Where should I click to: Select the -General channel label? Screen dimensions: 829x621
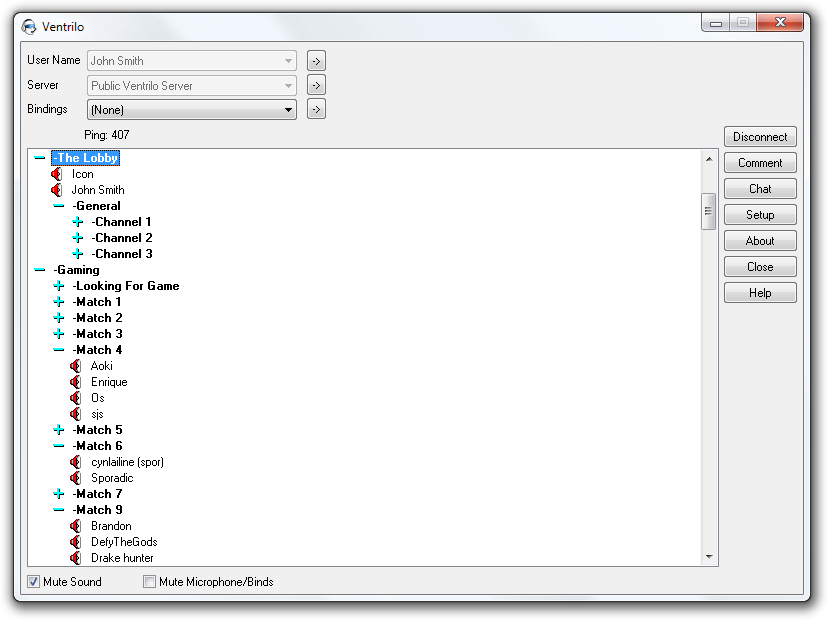click(x=97, y=206)
